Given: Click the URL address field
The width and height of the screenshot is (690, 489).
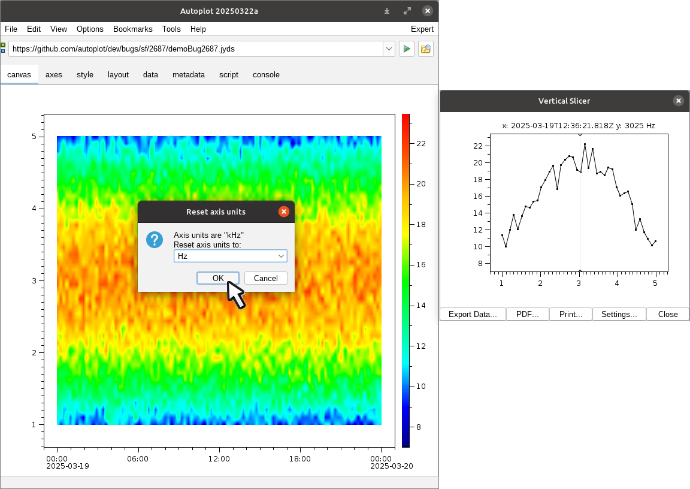Looking at the screenshot, I should coord(196,49).
